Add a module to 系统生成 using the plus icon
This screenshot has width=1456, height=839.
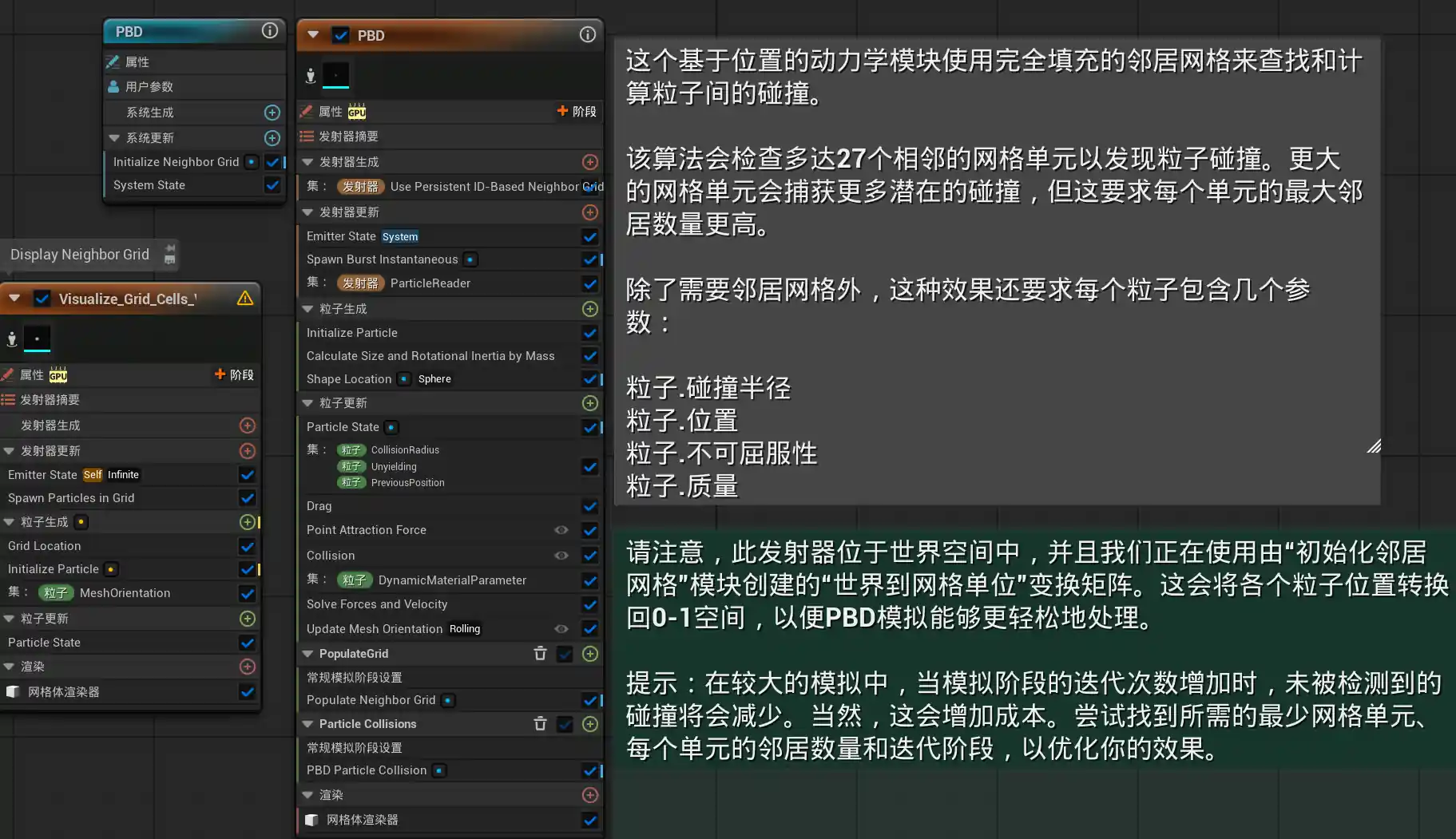coord(272,113)
